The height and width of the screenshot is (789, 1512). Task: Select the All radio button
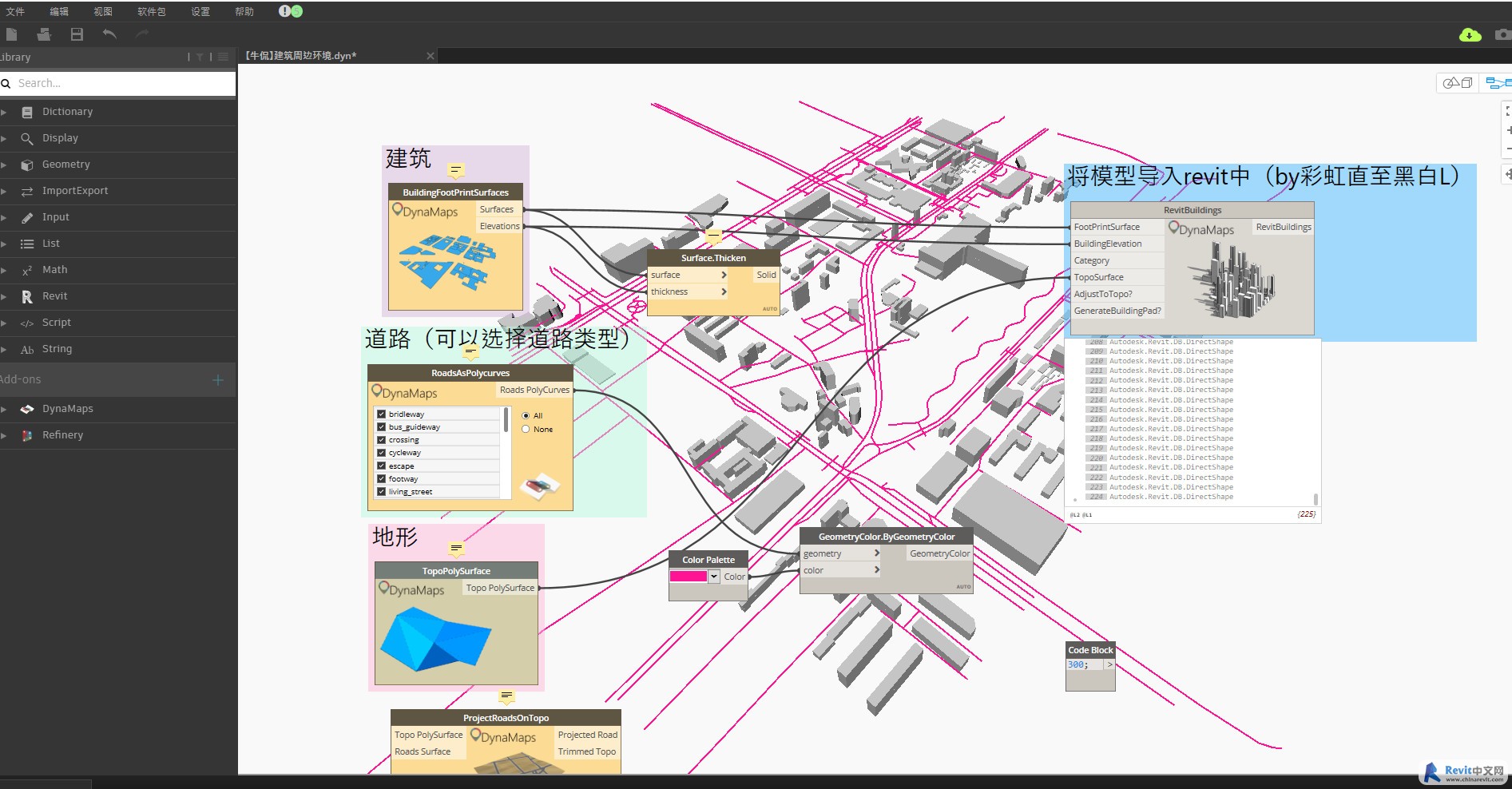pos(526,415)
